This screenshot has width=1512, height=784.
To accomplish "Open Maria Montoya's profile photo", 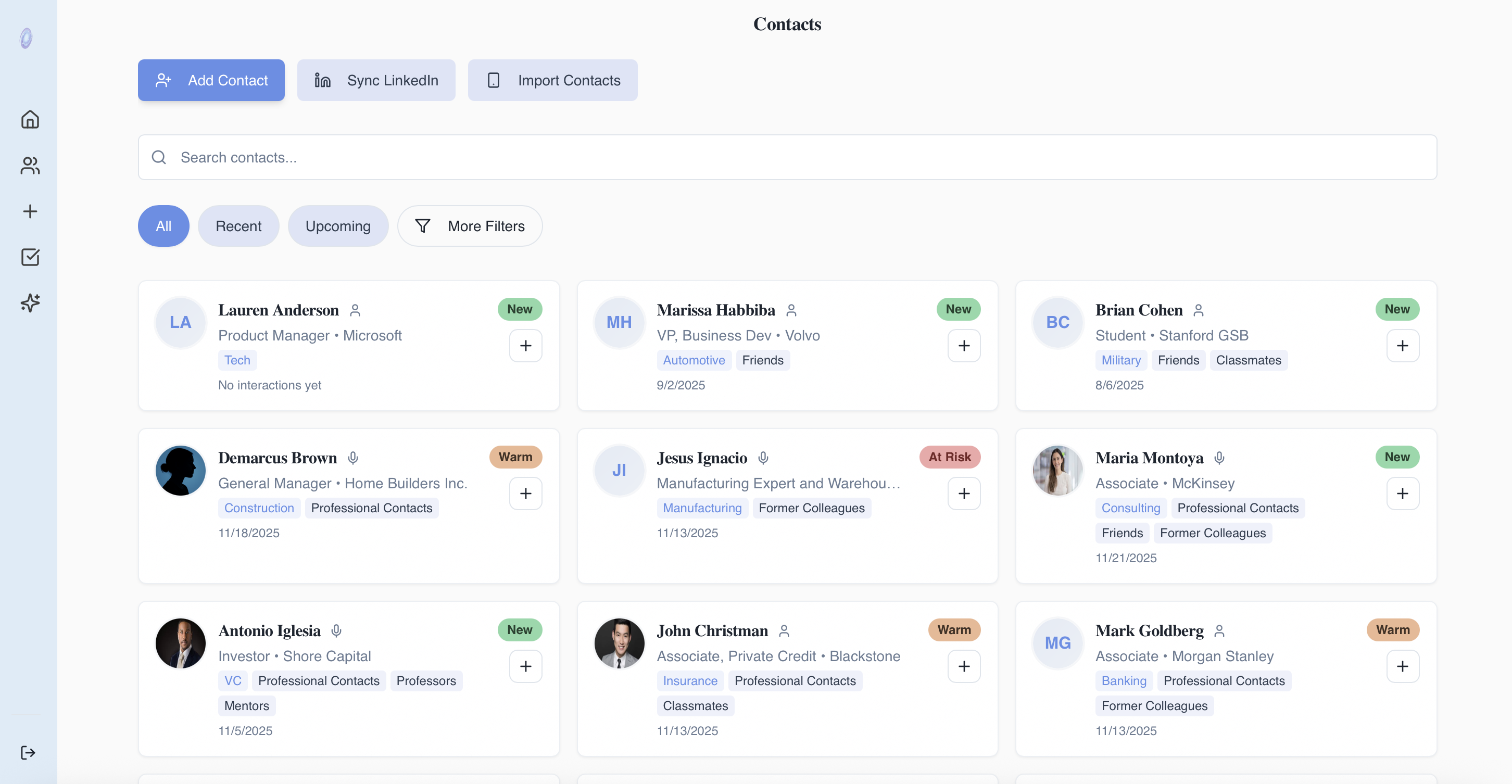I will click(1057, 470).
